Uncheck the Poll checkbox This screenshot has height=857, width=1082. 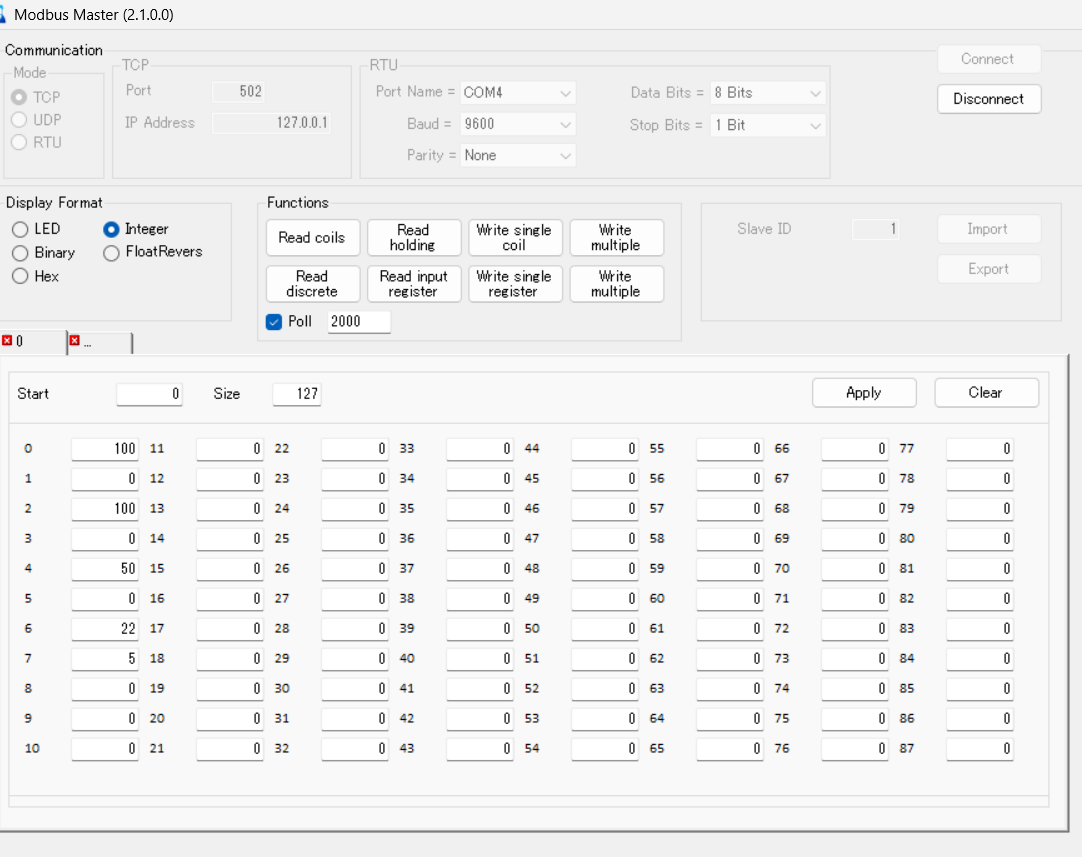click(274, 322)
